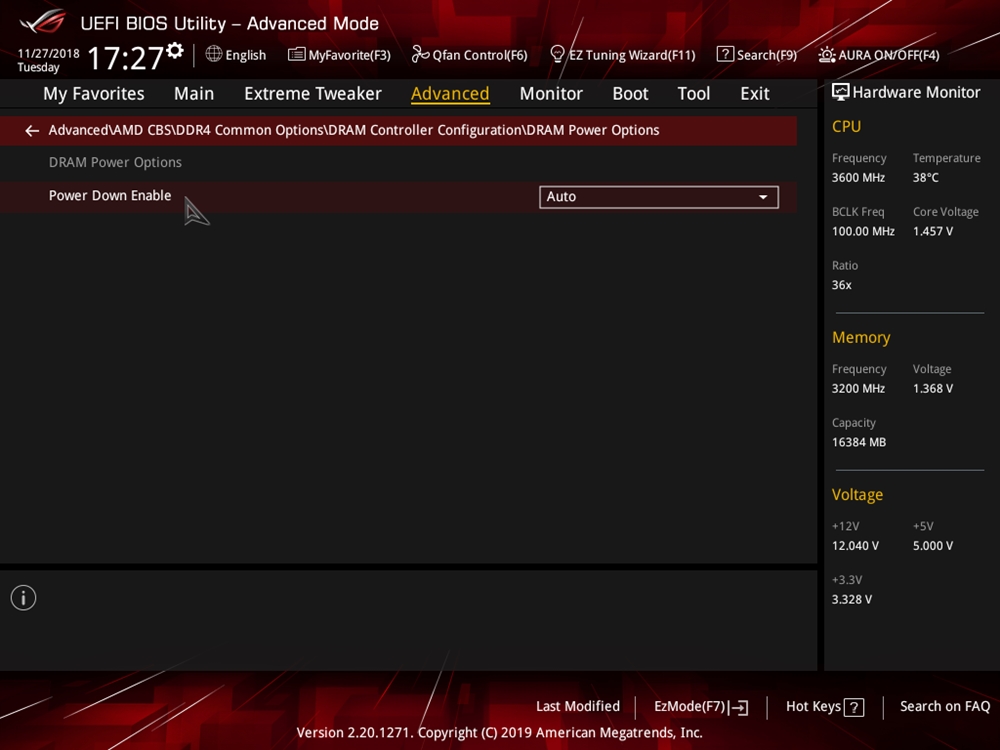This screenshot has width=1000, height=750.
Task: Click Memory frequency value 3200 MHz
Action: click(858, 388)
